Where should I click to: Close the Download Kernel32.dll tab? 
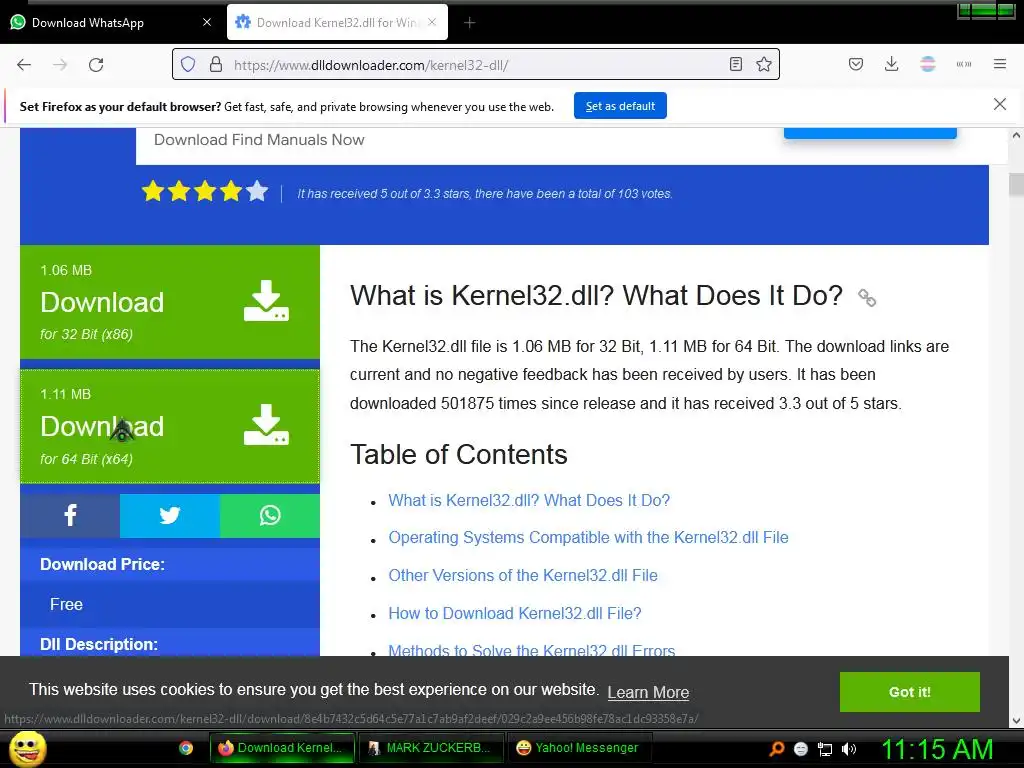[x=432, y=22]
